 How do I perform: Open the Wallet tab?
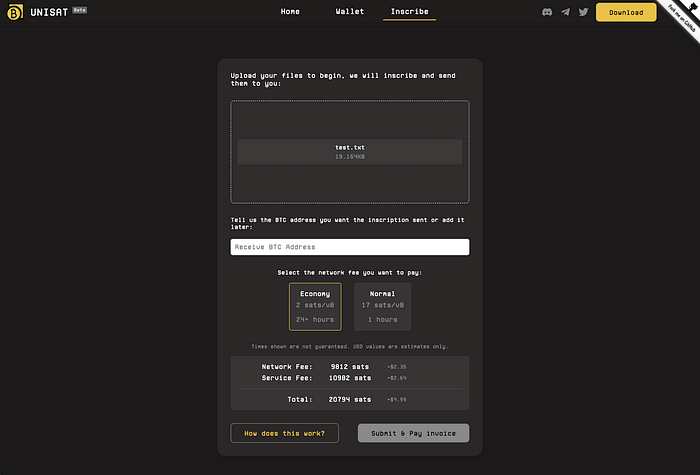pyautogui.click(x=349, y=12)
